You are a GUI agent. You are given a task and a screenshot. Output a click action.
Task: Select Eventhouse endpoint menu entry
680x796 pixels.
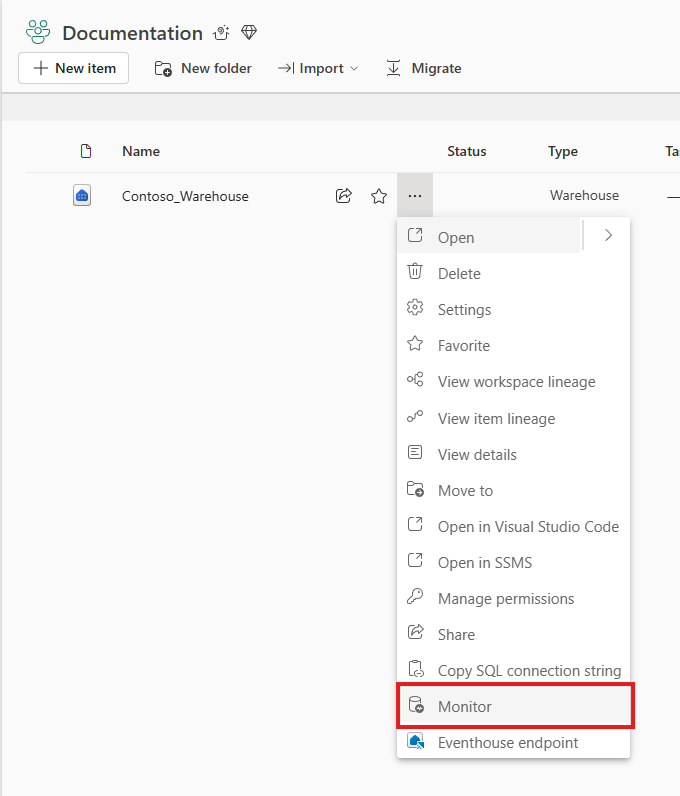click(x=513, y=743)
